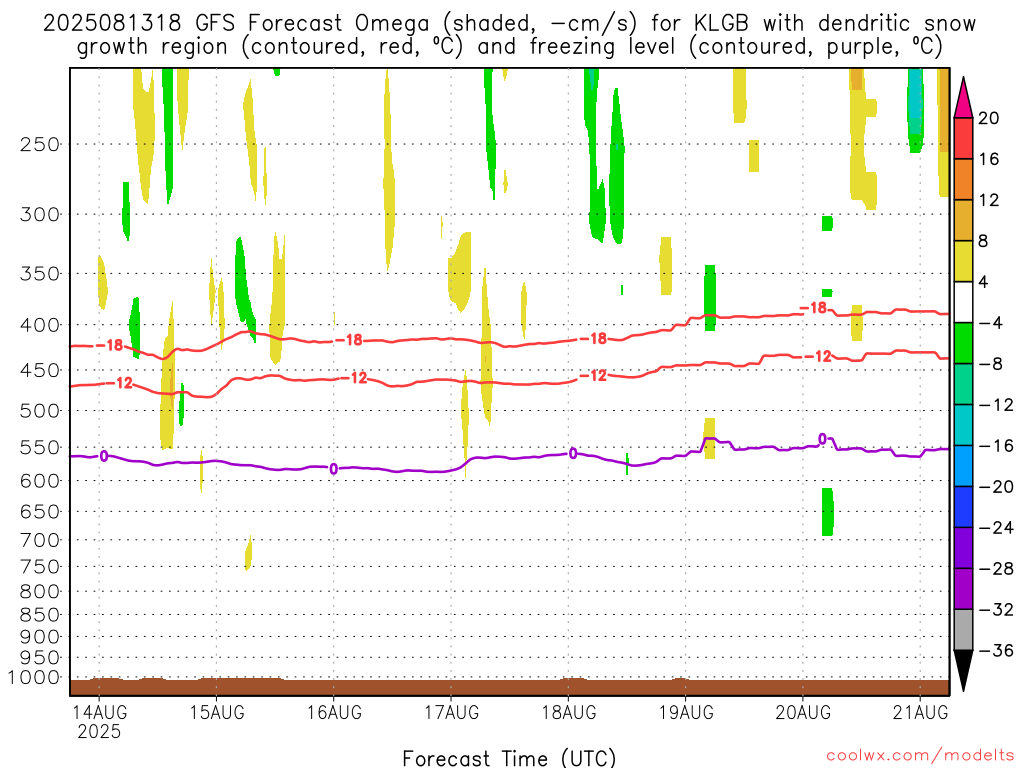Image resolution: width=1024 pixels, height=768 pixels.
Task: Click the -18 contour label near 20AUG
Action: click(814, 308)
